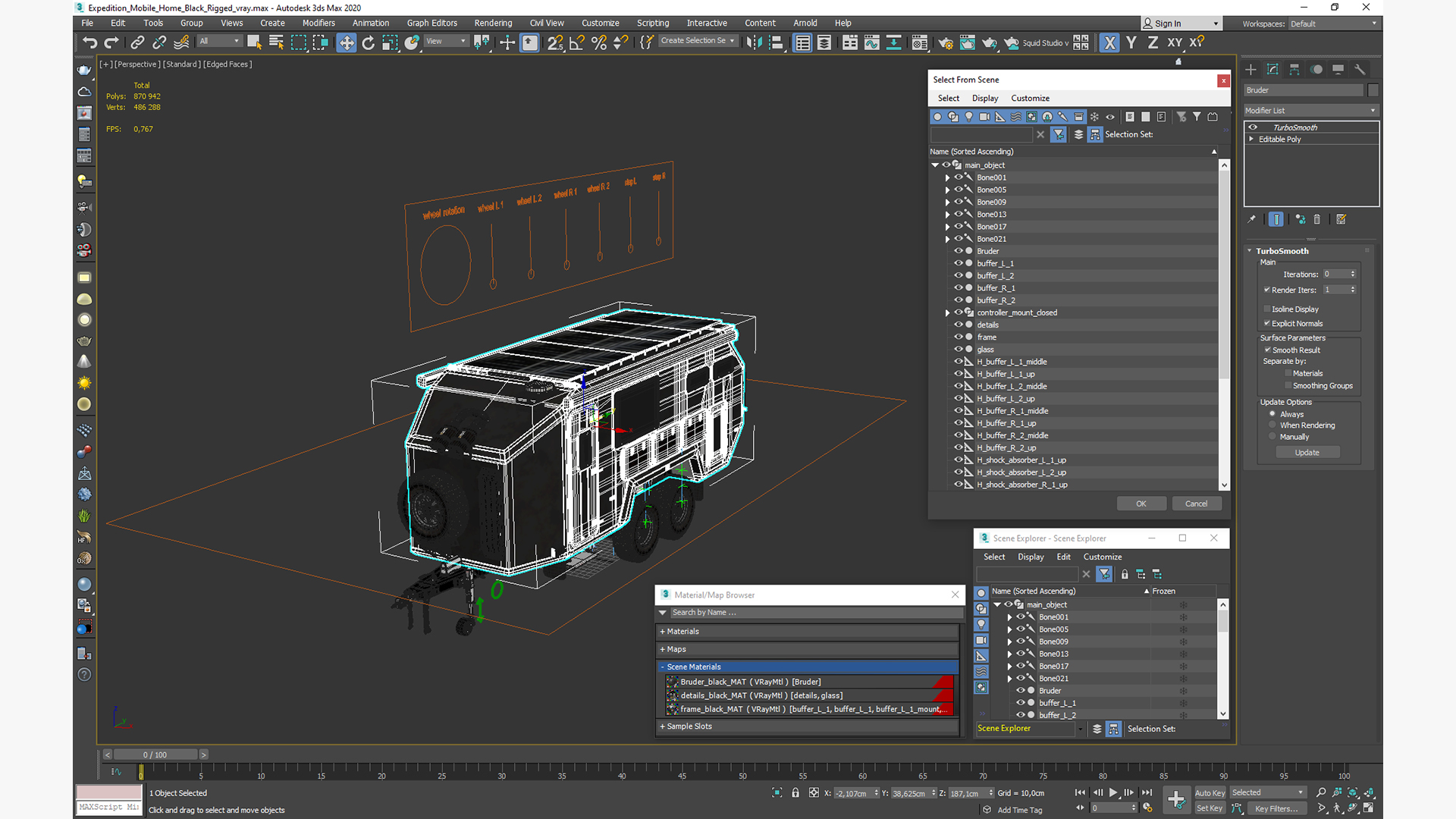1456x819 pixels.
Task: Toggle Display Cameras filter in Select From Scene
Action: tap(984, 117)
